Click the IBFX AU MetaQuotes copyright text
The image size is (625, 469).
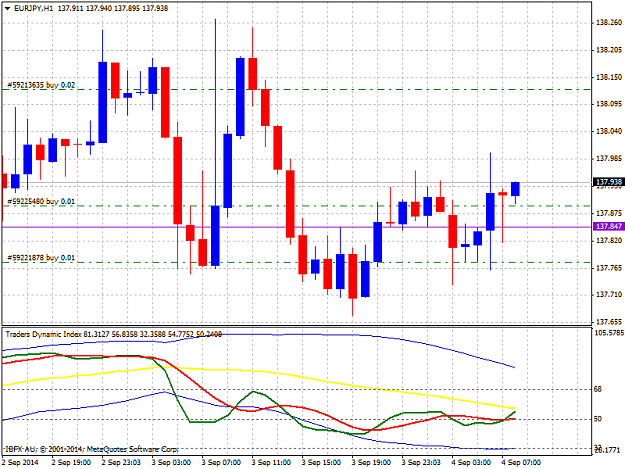[x=91, y=449]
